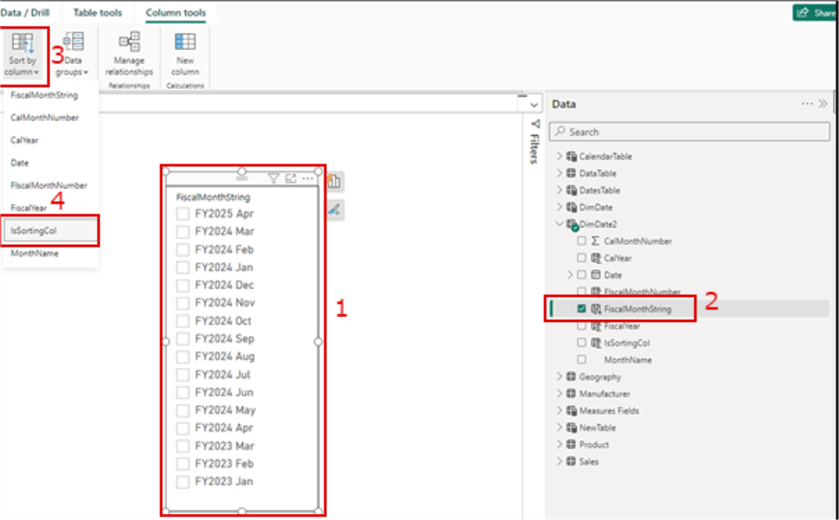Choose CalYear in sort menu

(x=25, y=140)
